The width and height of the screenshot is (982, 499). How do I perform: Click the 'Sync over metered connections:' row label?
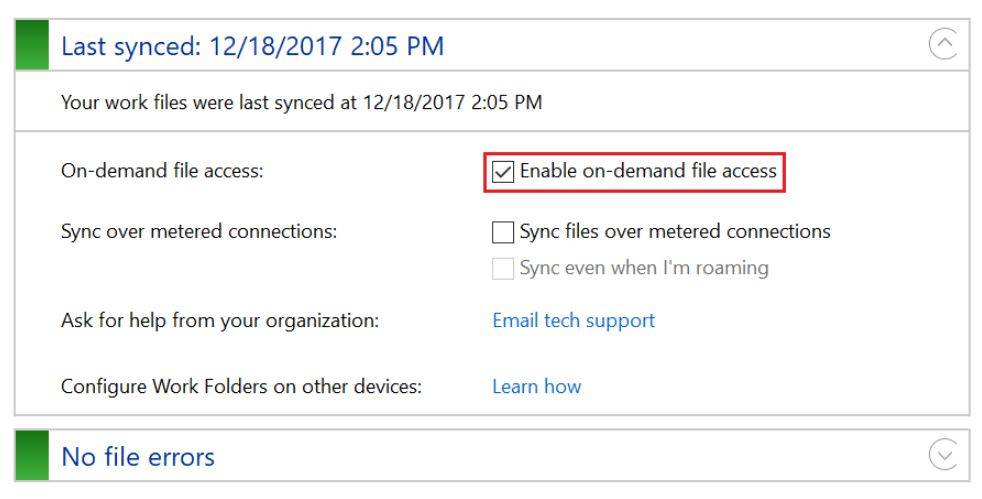(x=199, y=232)
